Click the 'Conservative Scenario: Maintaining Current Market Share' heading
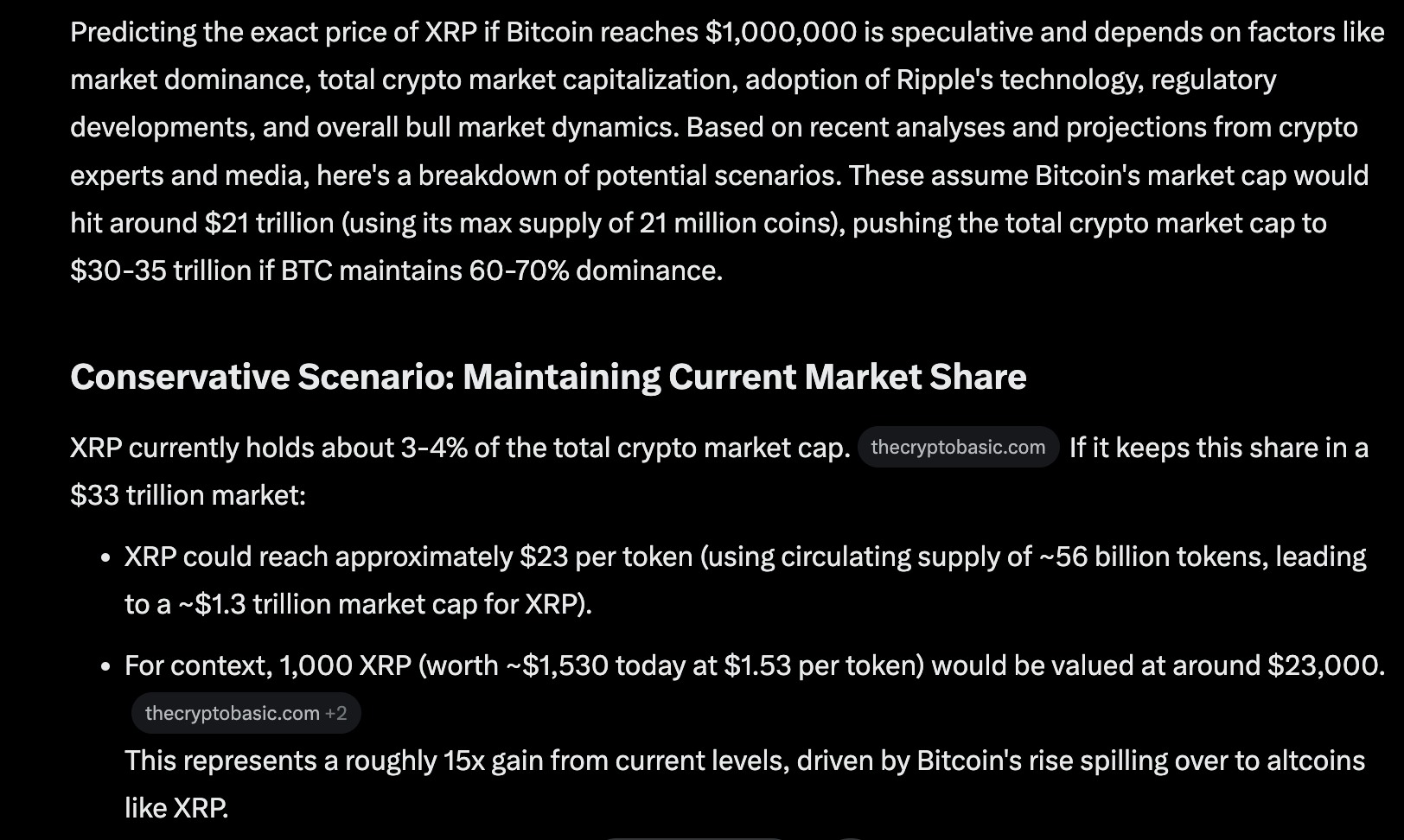This screenshot has height=840, width=1404. (x=548, y=377)
